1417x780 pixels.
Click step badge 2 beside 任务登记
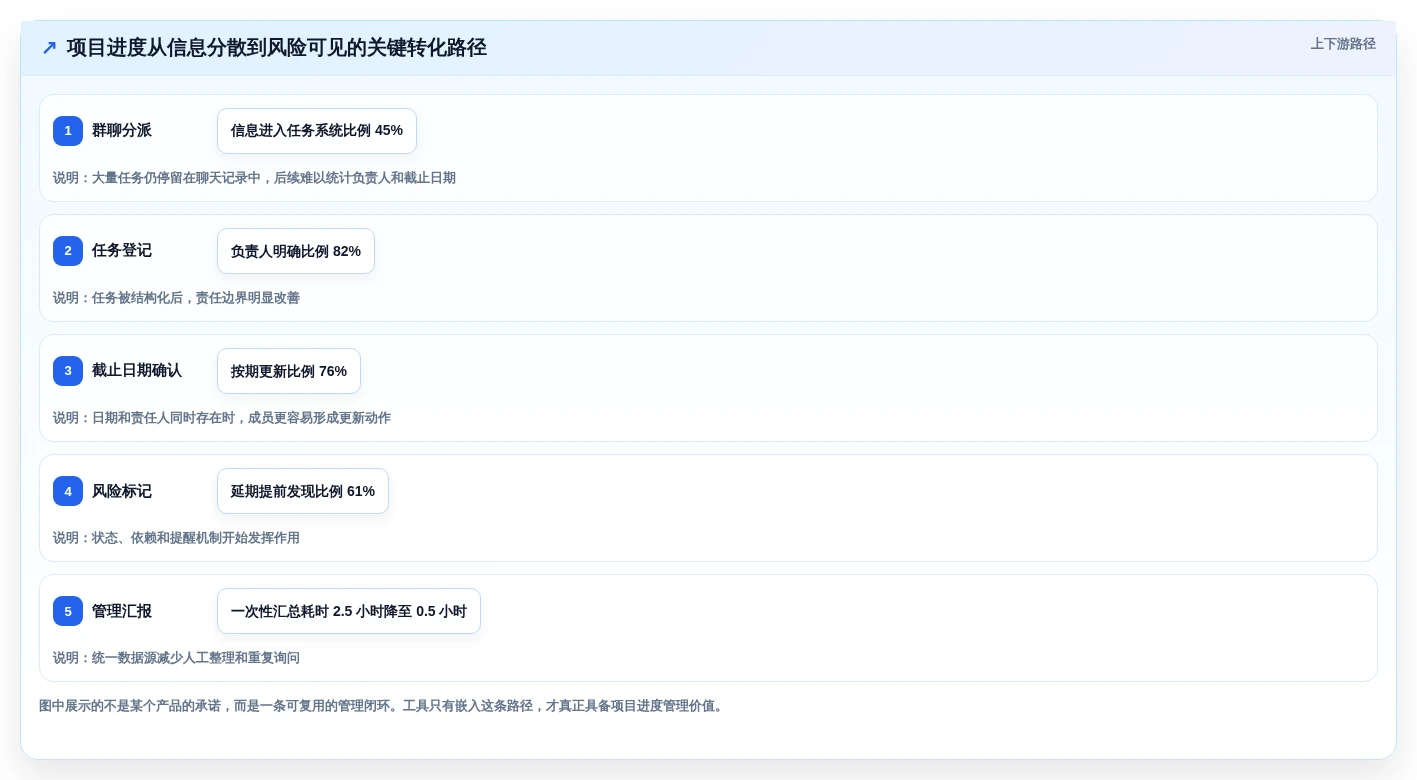[68, 251]
